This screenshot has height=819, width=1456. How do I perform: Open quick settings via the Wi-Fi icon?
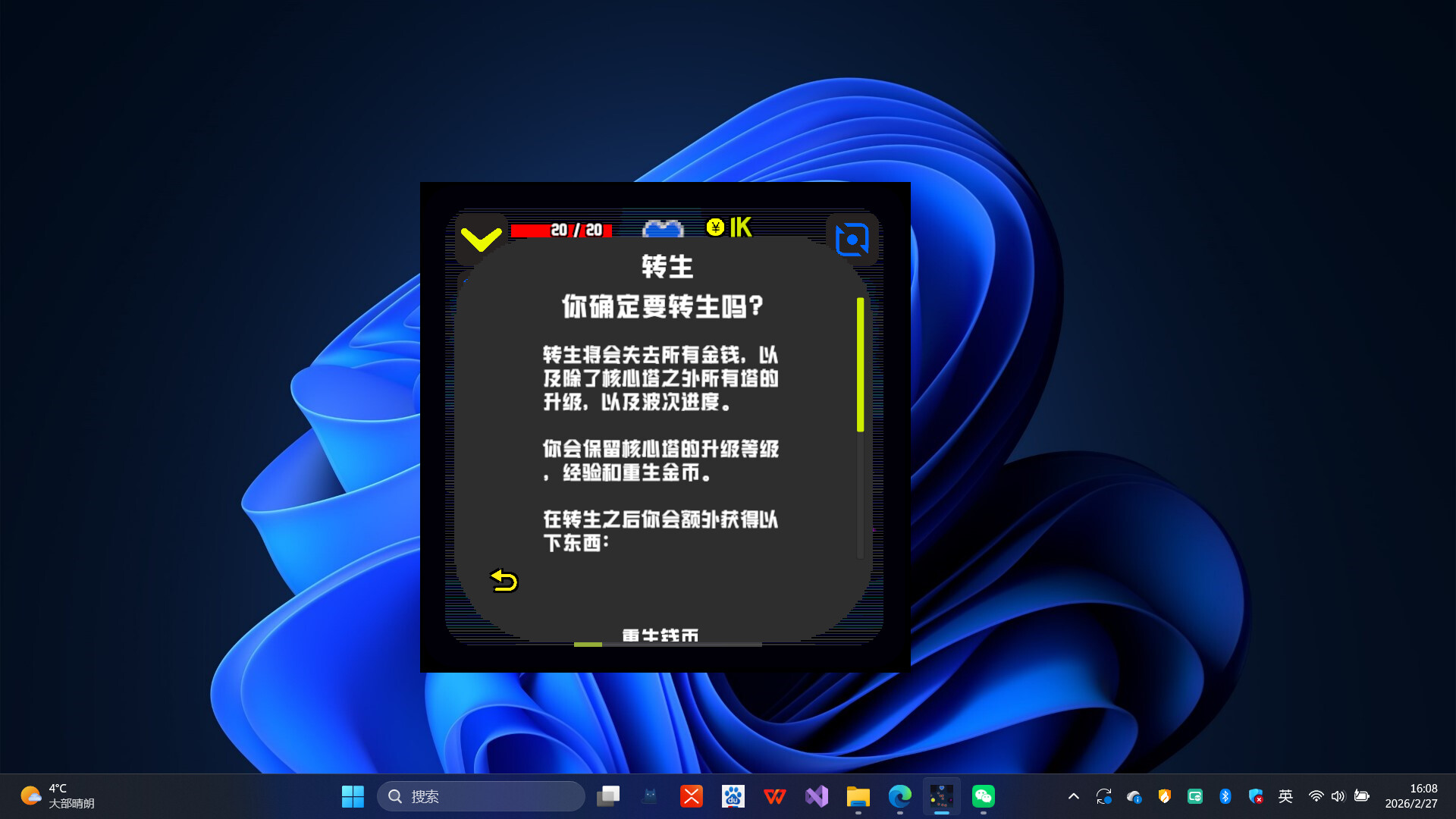click(x=1315, y=796)
